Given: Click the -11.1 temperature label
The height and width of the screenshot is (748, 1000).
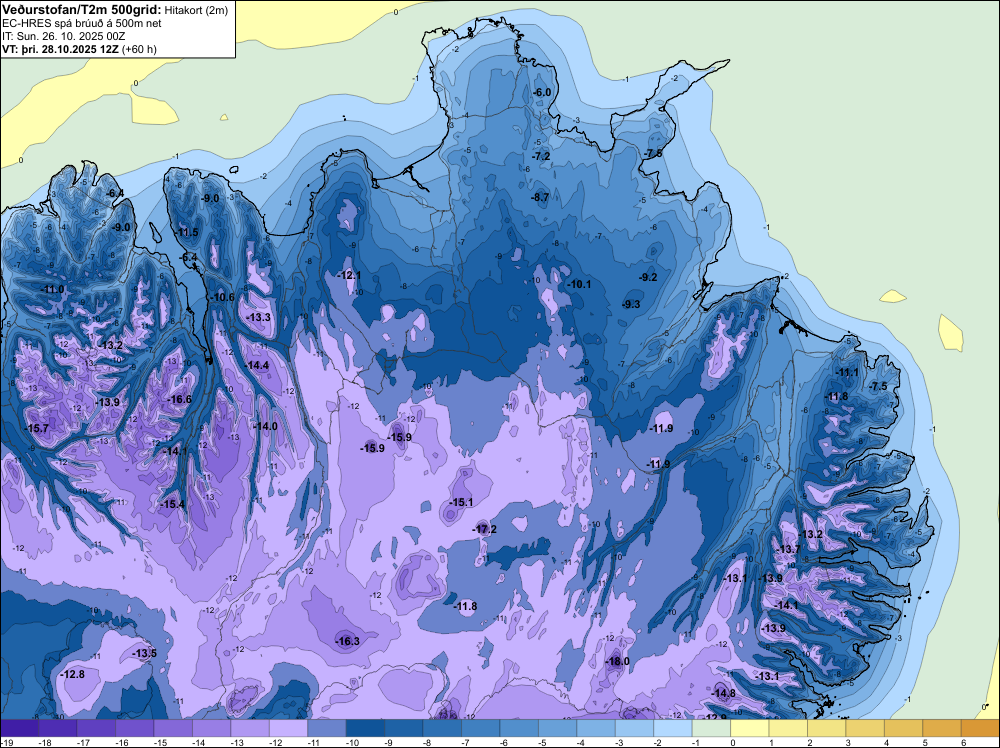Looking at the screenshot, I should point(846,372).
